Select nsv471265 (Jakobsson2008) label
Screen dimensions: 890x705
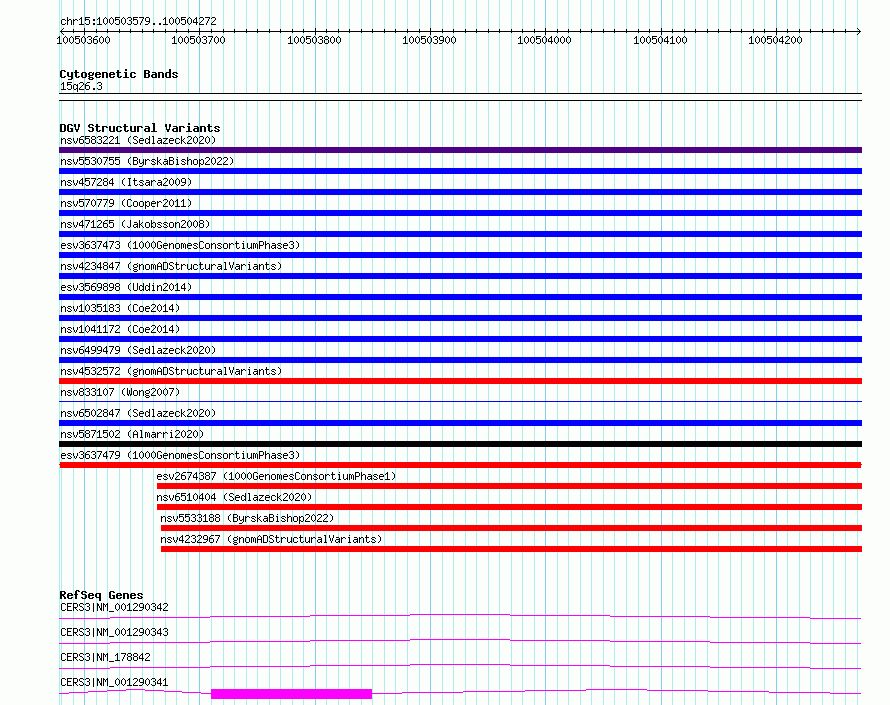[135, 224]
